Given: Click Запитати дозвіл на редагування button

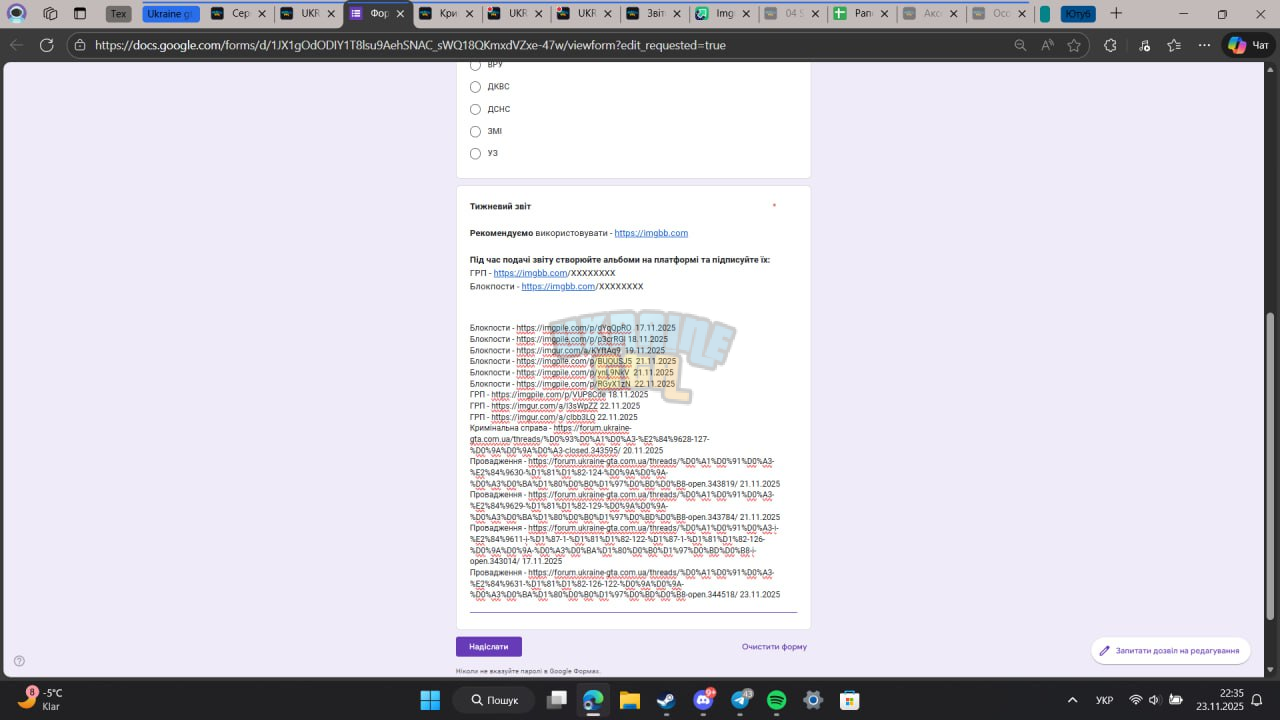Looking at the screenshot, I should pyautogui.click(x=1170, y=650).
